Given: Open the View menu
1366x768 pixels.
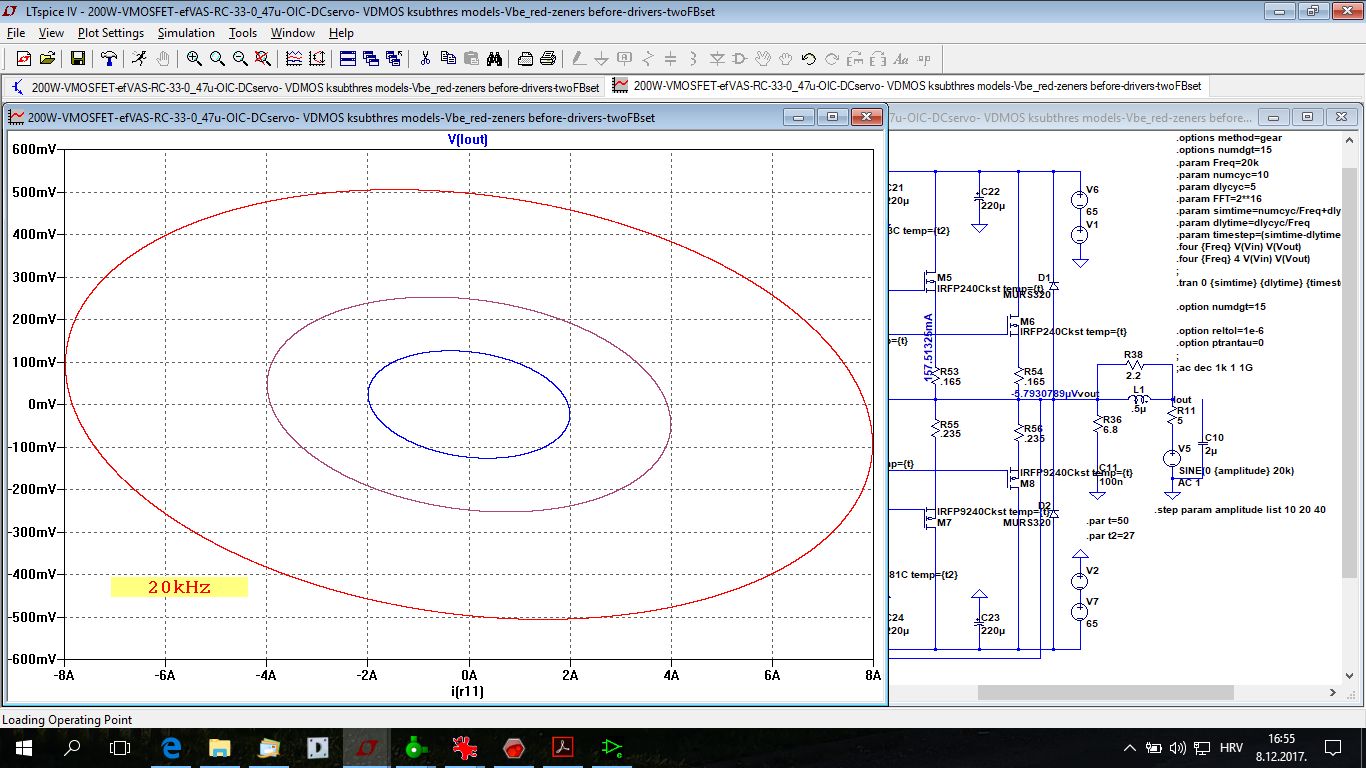Looking at the screenshot, I should (51, 33).
